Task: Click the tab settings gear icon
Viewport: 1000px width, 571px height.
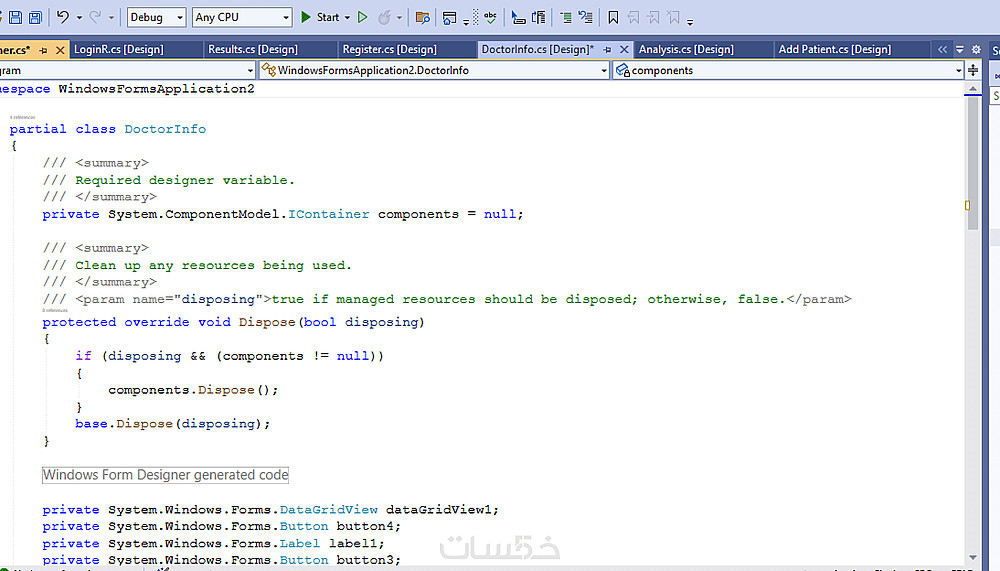Action: (976, 49)
